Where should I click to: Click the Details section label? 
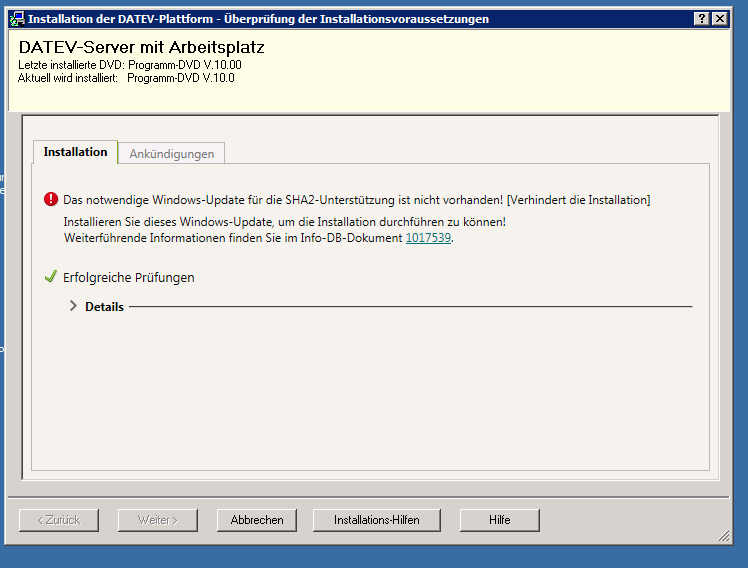(104, 307)
